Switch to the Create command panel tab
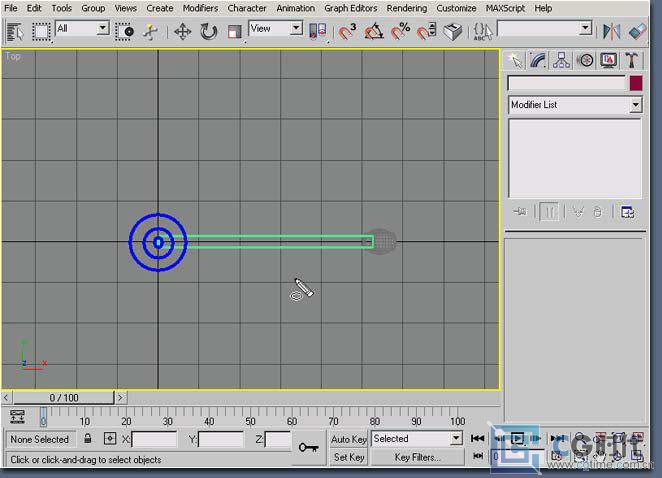662x478 pixels. (515, 60)
